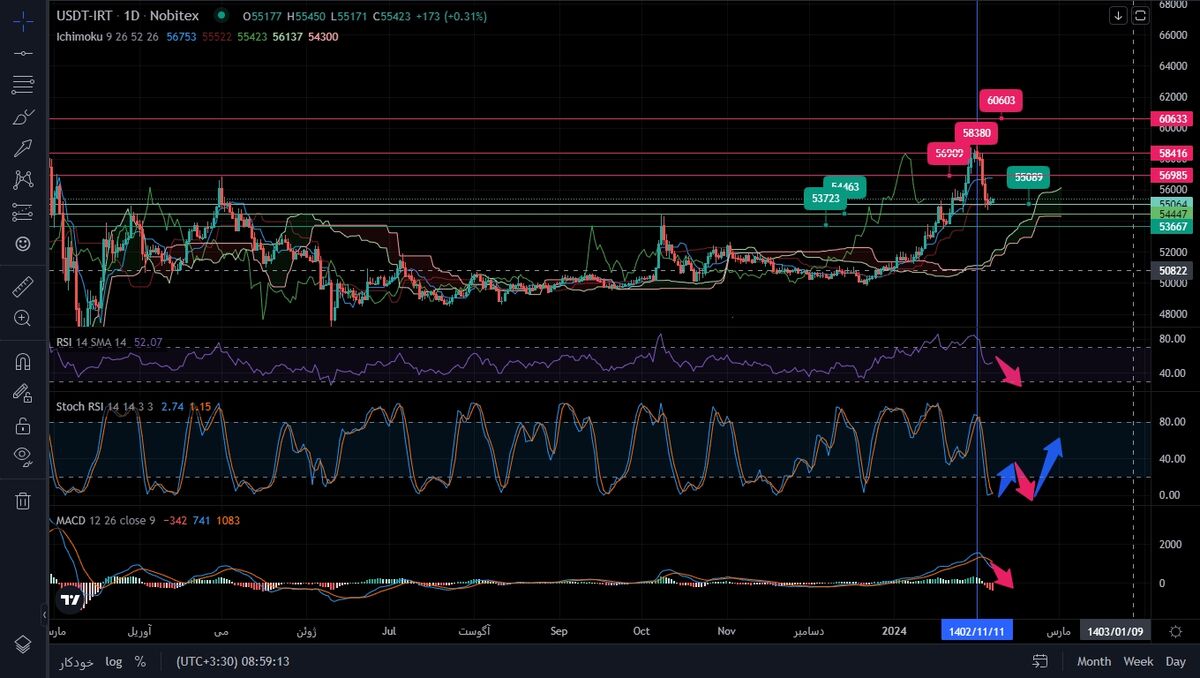Image resolution: width=1200 pixels, height=678 pixels.
Task: Toggle the log scale option
Action: tap(113, 662)
